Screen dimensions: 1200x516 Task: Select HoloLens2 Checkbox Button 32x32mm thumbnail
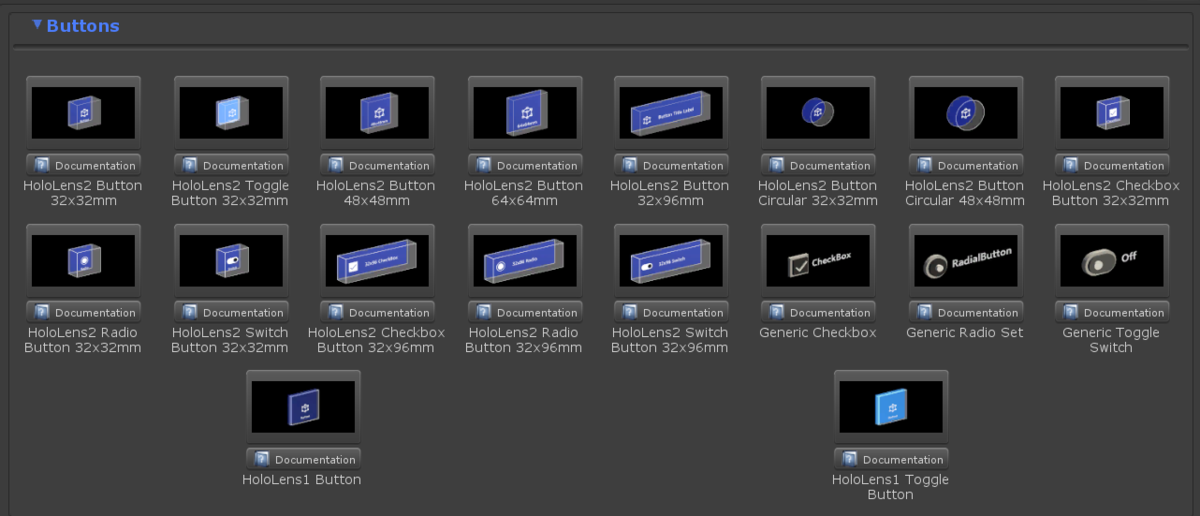(1112, 112)
